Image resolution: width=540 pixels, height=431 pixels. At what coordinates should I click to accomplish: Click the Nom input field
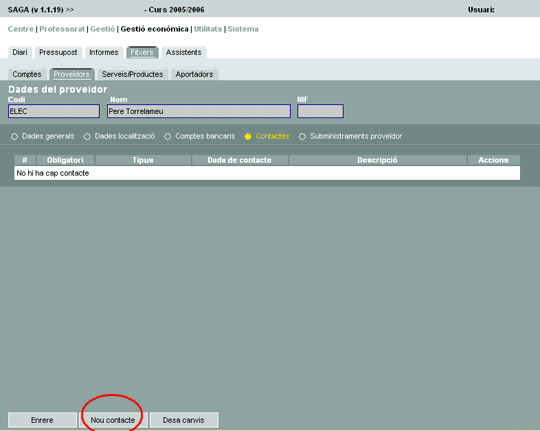pos(199,111)
